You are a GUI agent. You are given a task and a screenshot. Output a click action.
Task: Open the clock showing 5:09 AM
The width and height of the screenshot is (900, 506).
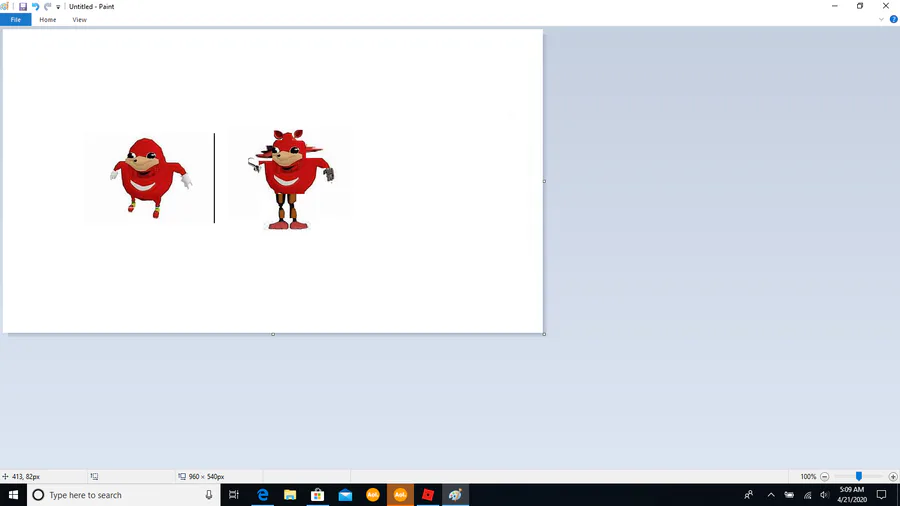pos(852,495)
